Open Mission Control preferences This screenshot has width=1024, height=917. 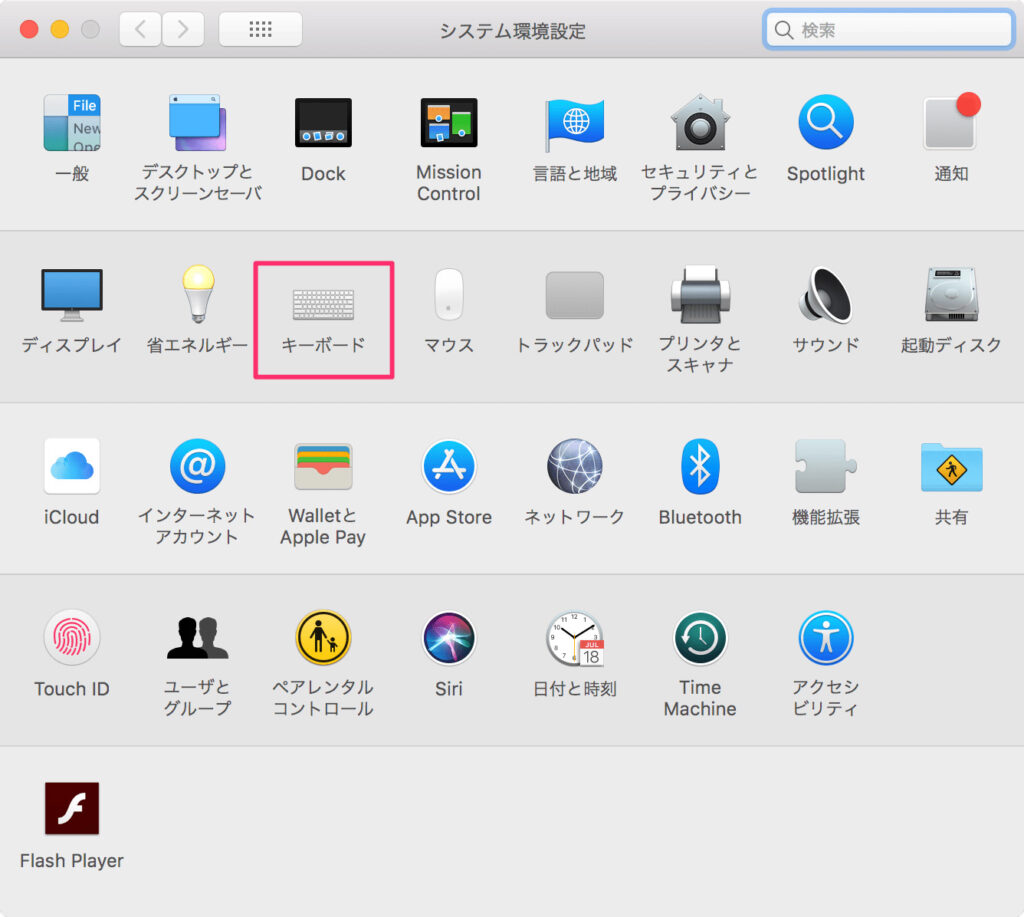[449, 123]
